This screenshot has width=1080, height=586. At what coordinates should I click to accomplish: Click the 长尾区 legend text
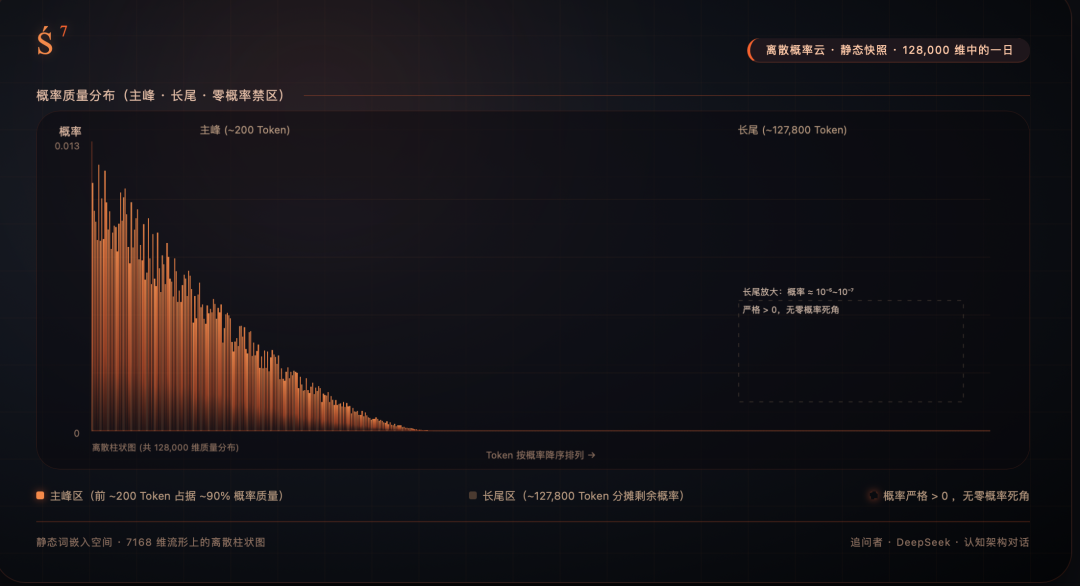click(583, 496)
